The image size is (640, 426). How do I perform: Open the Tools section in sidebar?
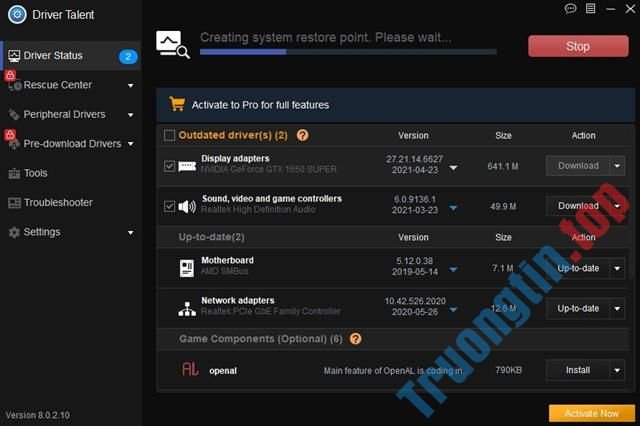[36, 173]
